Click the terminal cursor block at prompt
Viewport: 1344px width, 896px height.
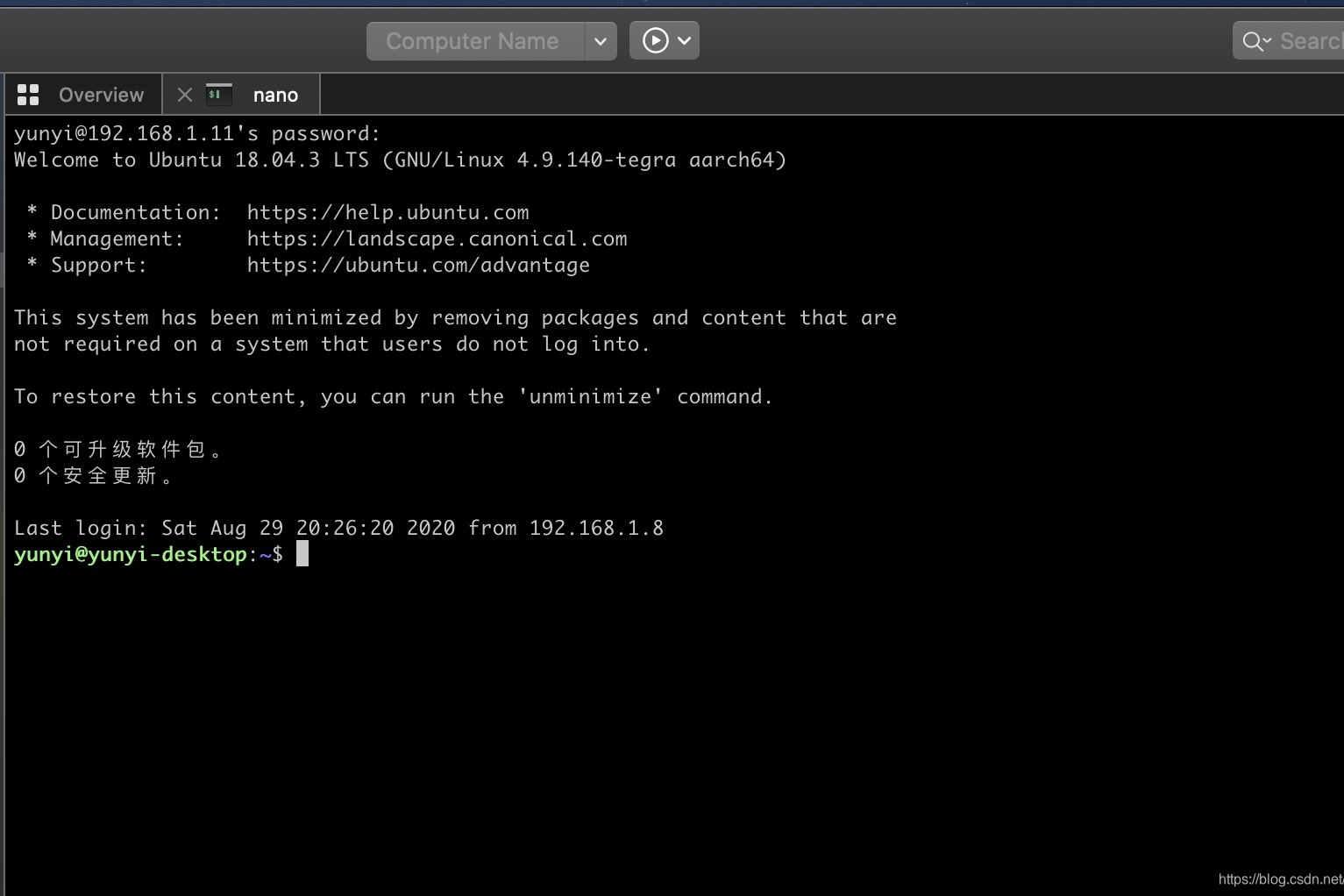coord(302,554)
